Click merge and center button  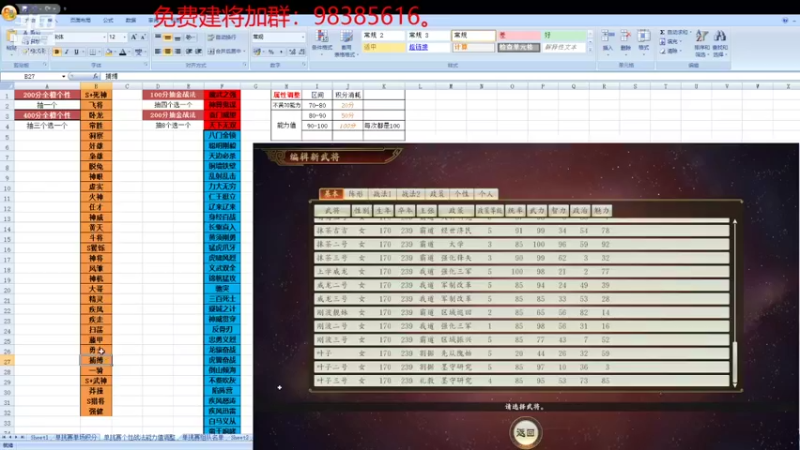(226, 52)
